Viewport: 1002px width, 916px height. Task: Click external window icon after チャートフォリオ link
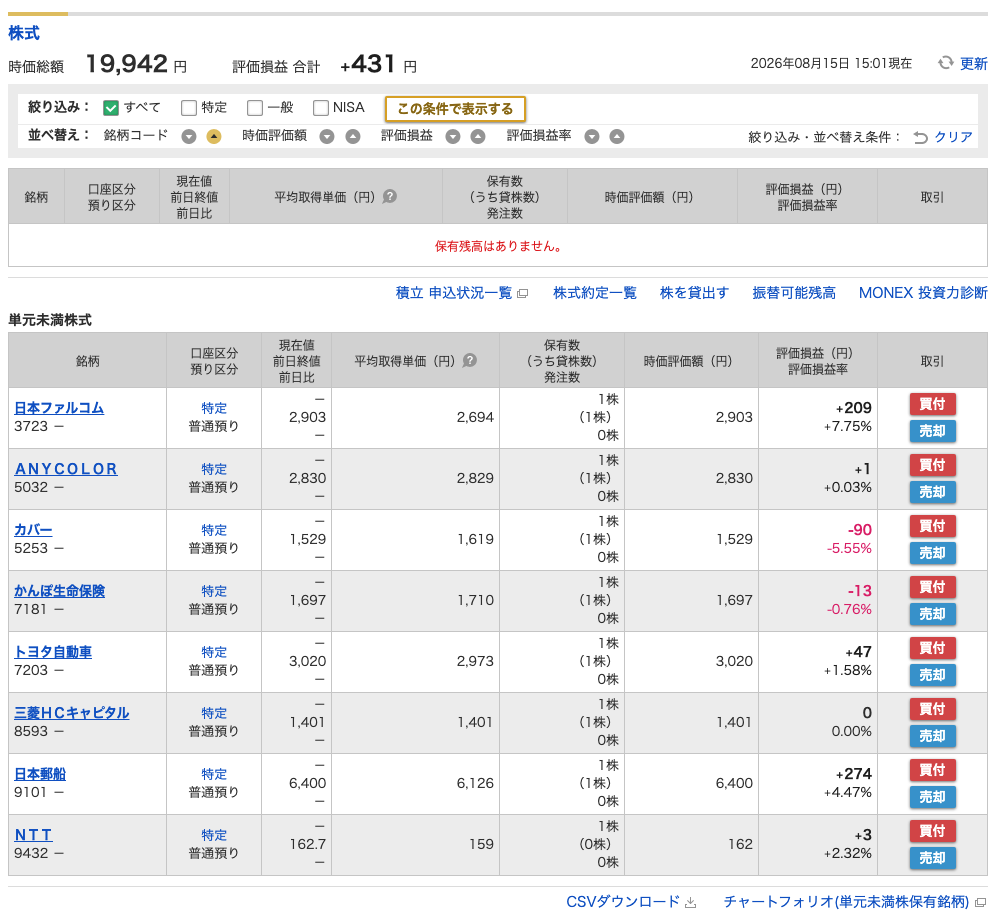click(x=980, y=903)
